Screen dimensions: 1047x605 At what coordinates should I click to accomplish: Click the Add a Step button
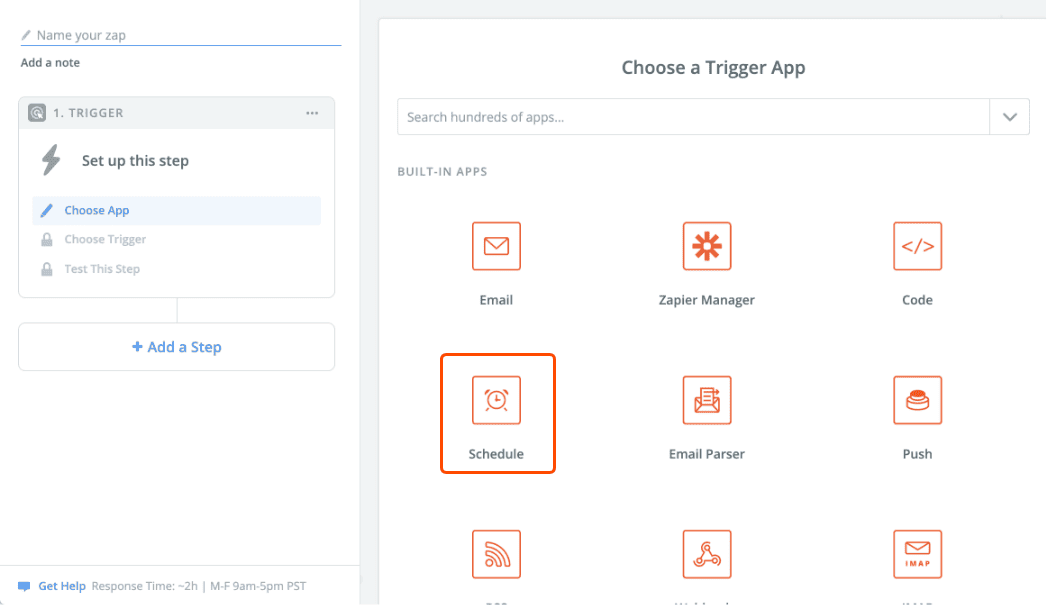[x=177, y=347]
